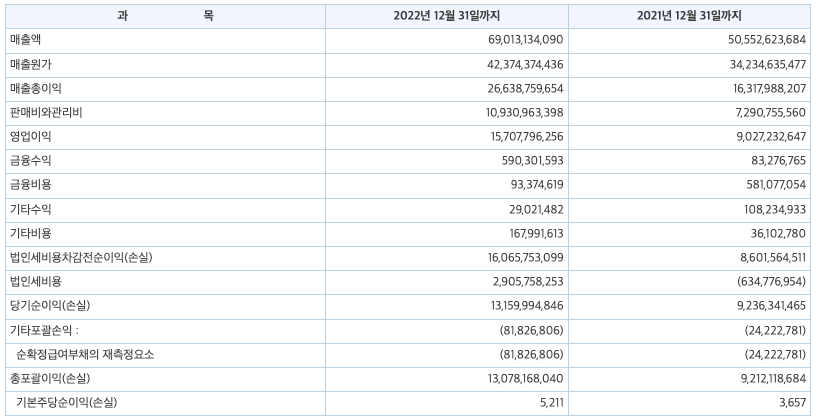Viewport: 819px width, 420px height.
Task: Click the value 42,374,374,436
Action: coord(526,64)
